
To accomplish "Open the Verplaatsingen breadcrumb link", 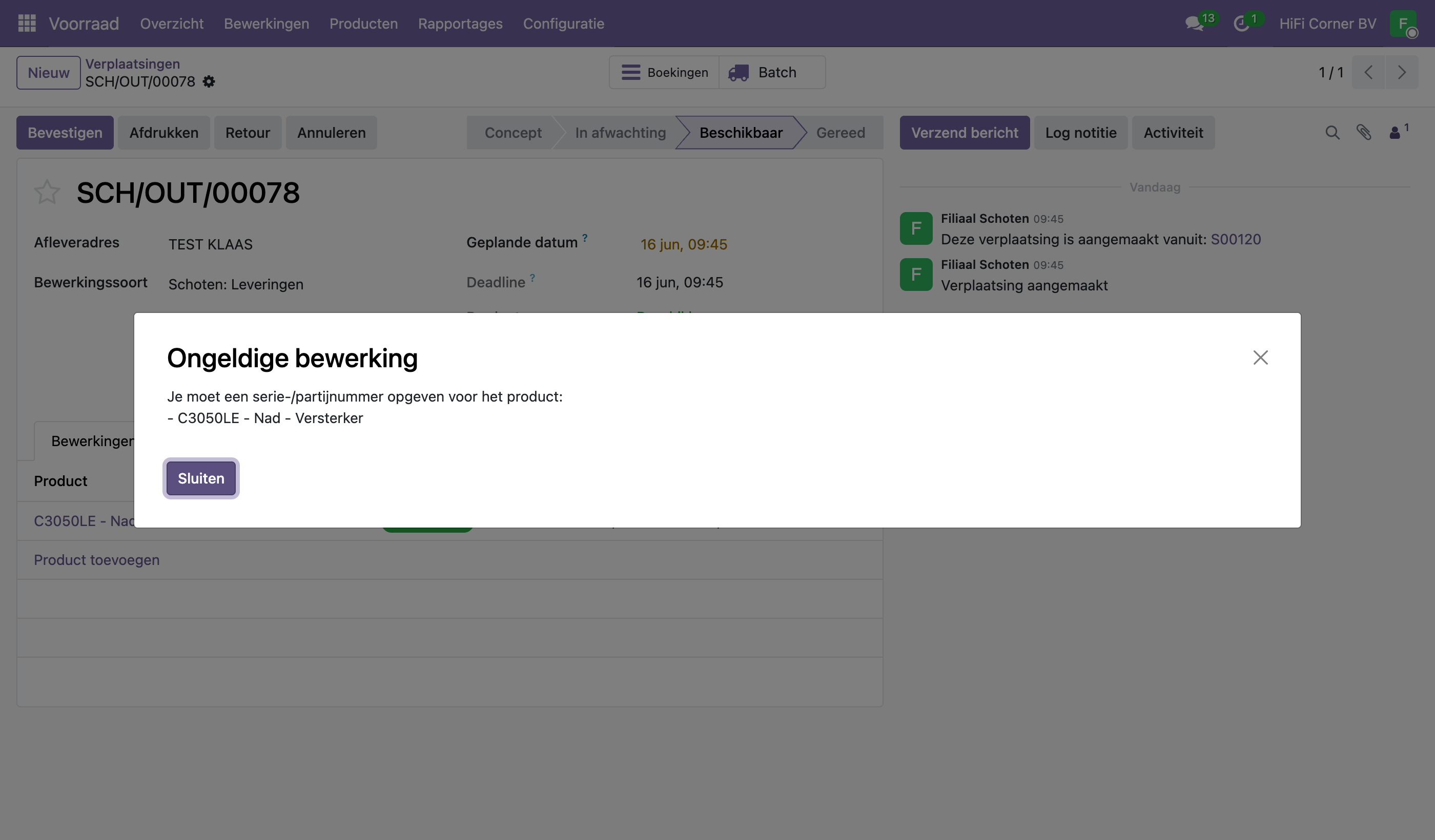I will click(133, 64).
